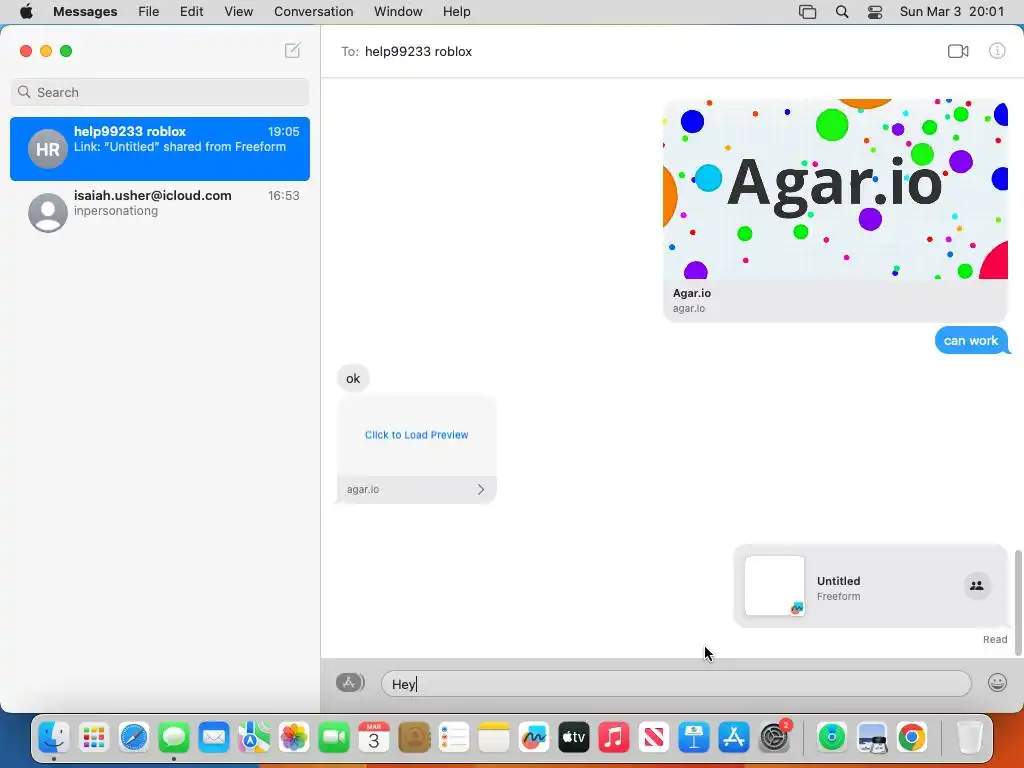Start a FaceTime video call
Screen dimensions: 1024x768
[958, 51]
